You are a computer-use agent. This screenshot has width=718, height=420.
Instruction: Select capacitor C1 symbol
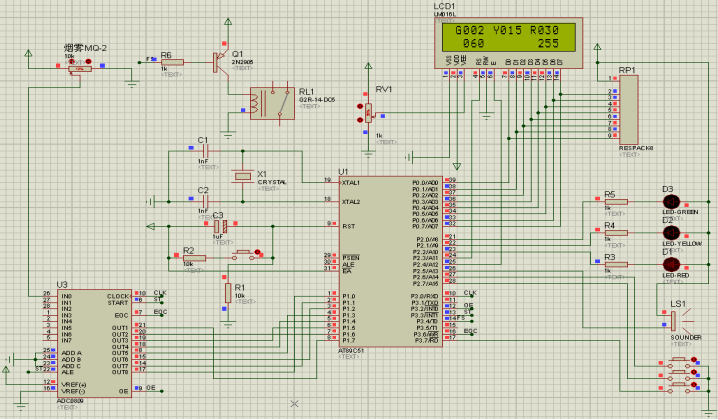(x=205, y=151)
